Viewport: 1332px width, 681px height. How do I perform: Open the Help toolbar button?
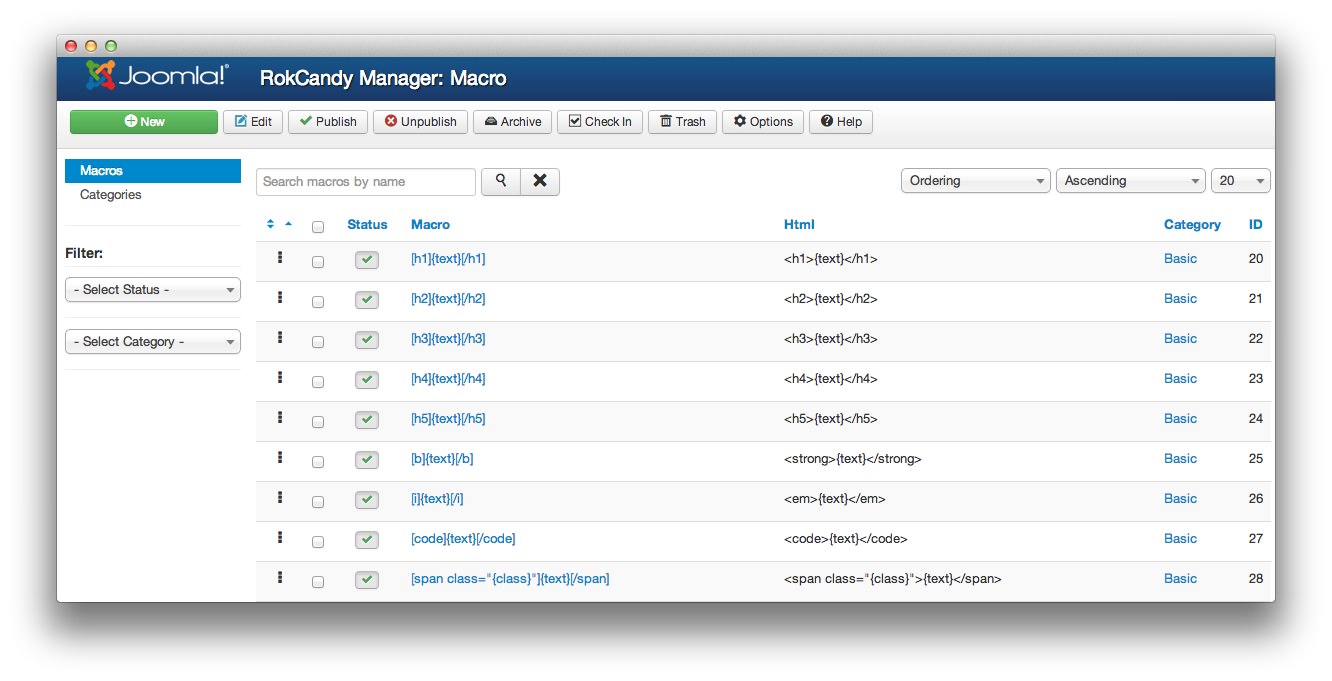(x=841, y=122)
